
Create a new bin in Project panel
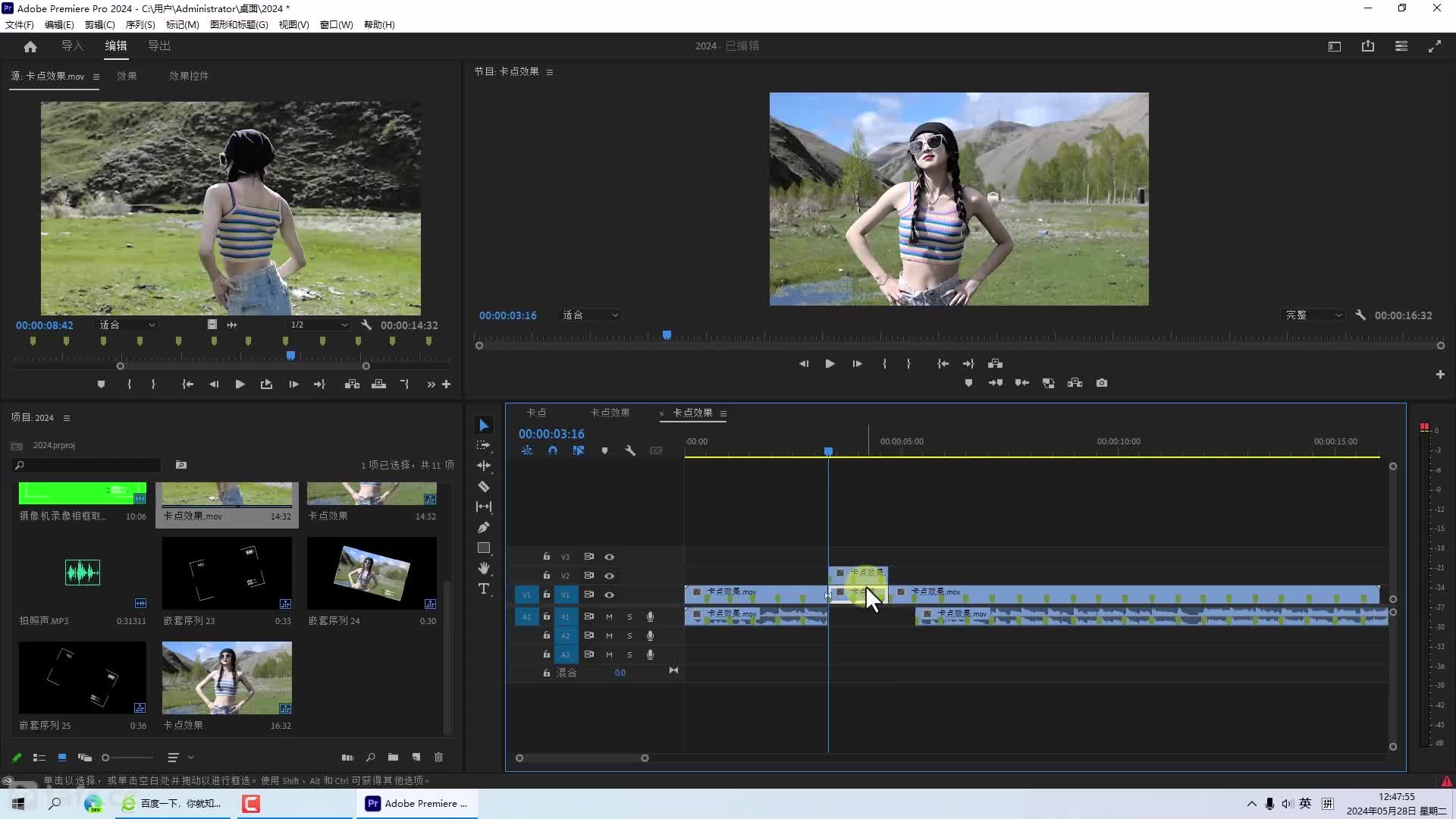393,757
